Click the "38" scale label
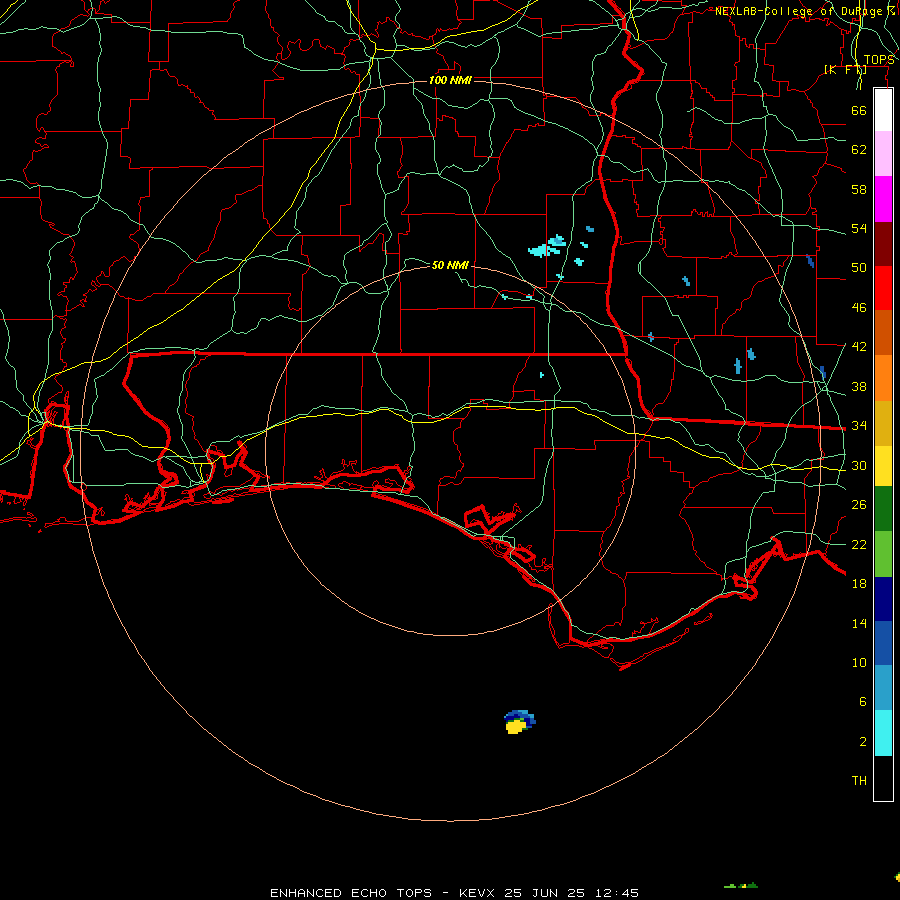Screen dimensions: 900x900 (x=859, y=386)
